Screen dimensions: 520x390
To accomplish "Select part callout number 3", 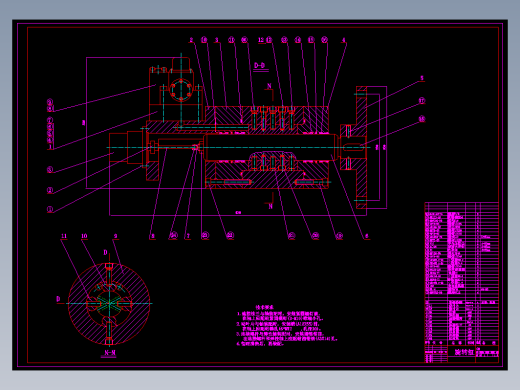I will pyautogui.click(x=217, y=40).
